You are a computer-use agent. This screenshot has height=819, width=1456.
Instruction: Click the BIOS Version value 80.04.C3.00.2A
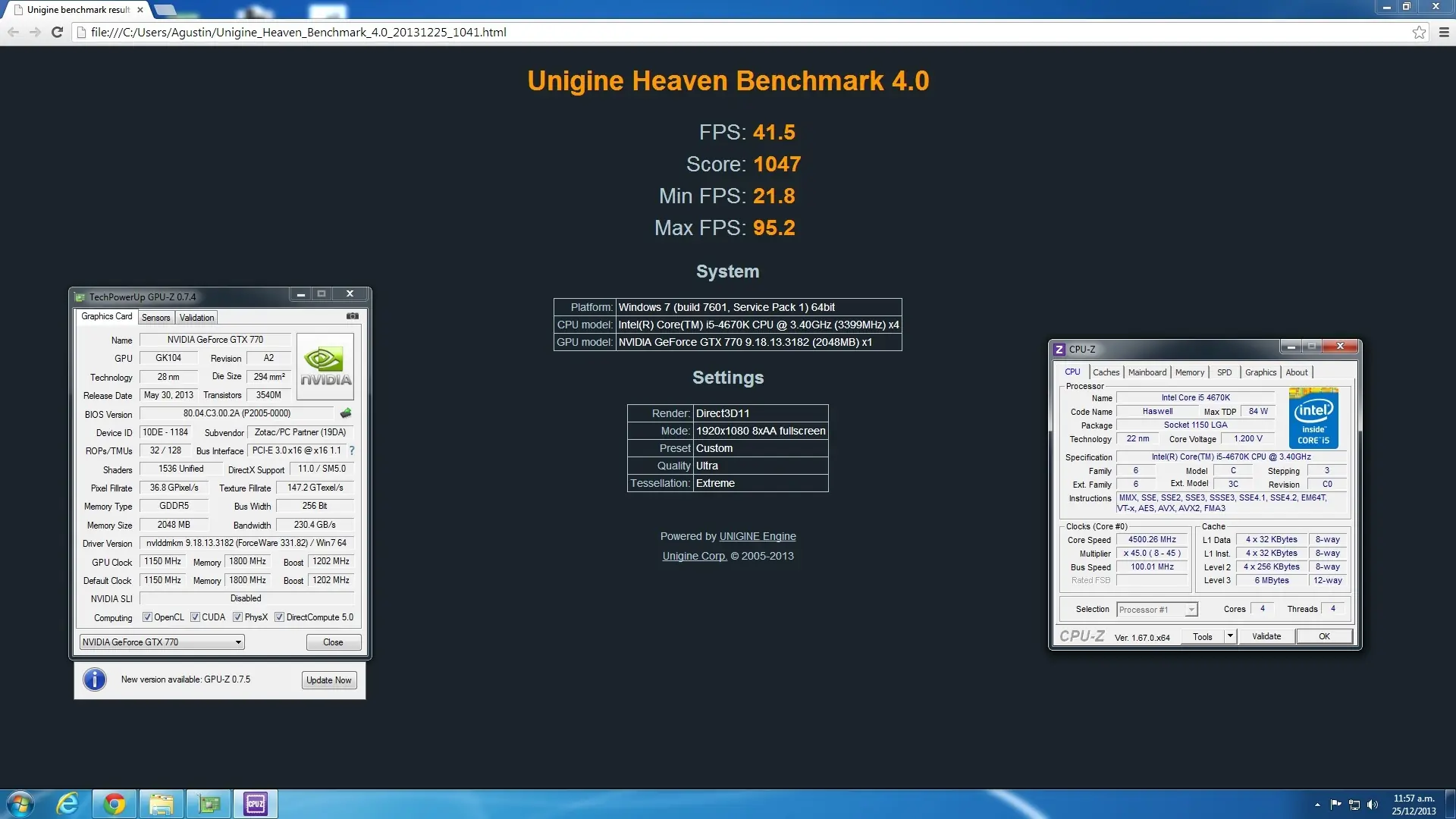tap(237, 413)
